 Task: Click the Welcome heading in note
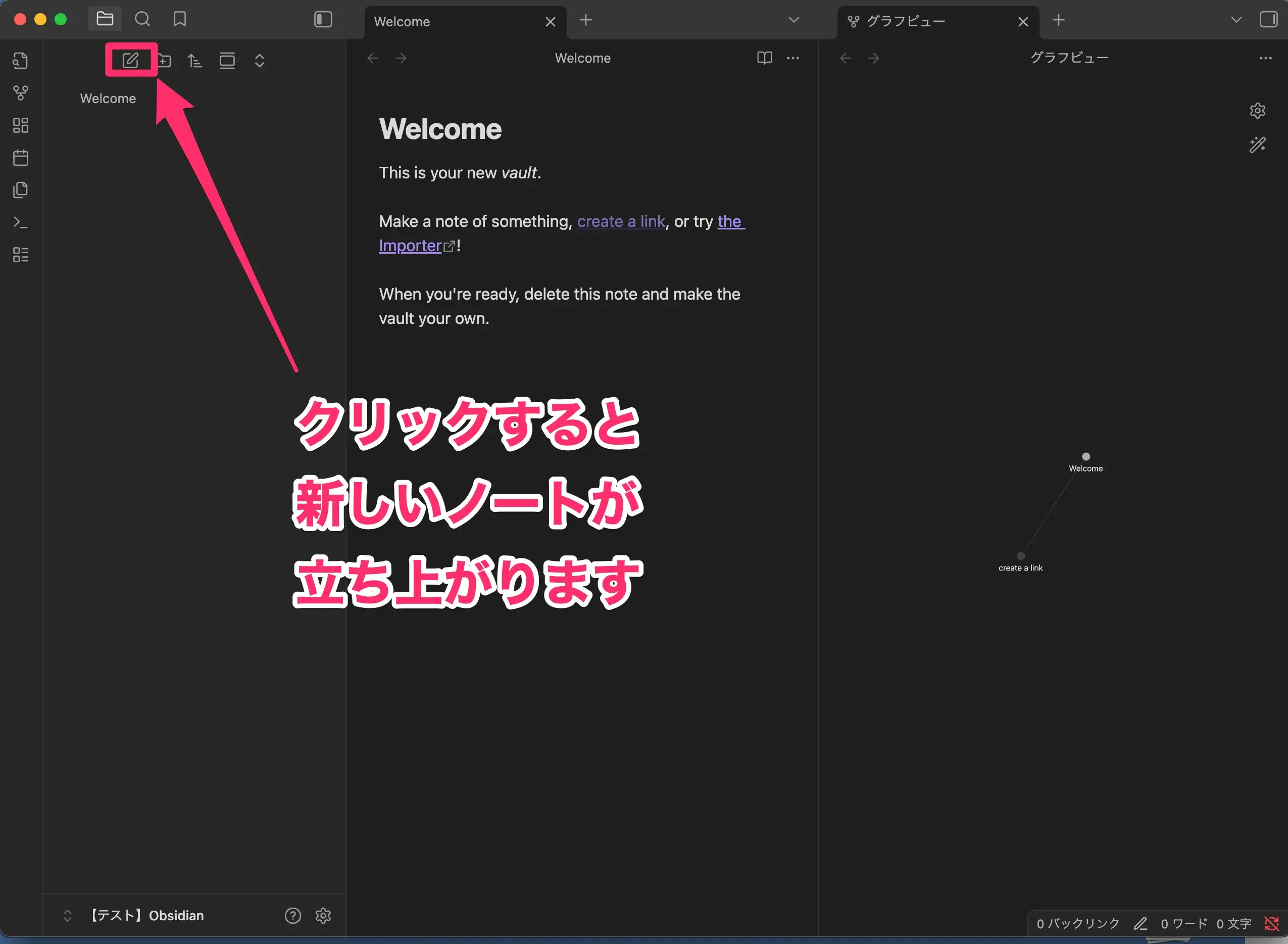pyautogui.click(x=440, y=129)
